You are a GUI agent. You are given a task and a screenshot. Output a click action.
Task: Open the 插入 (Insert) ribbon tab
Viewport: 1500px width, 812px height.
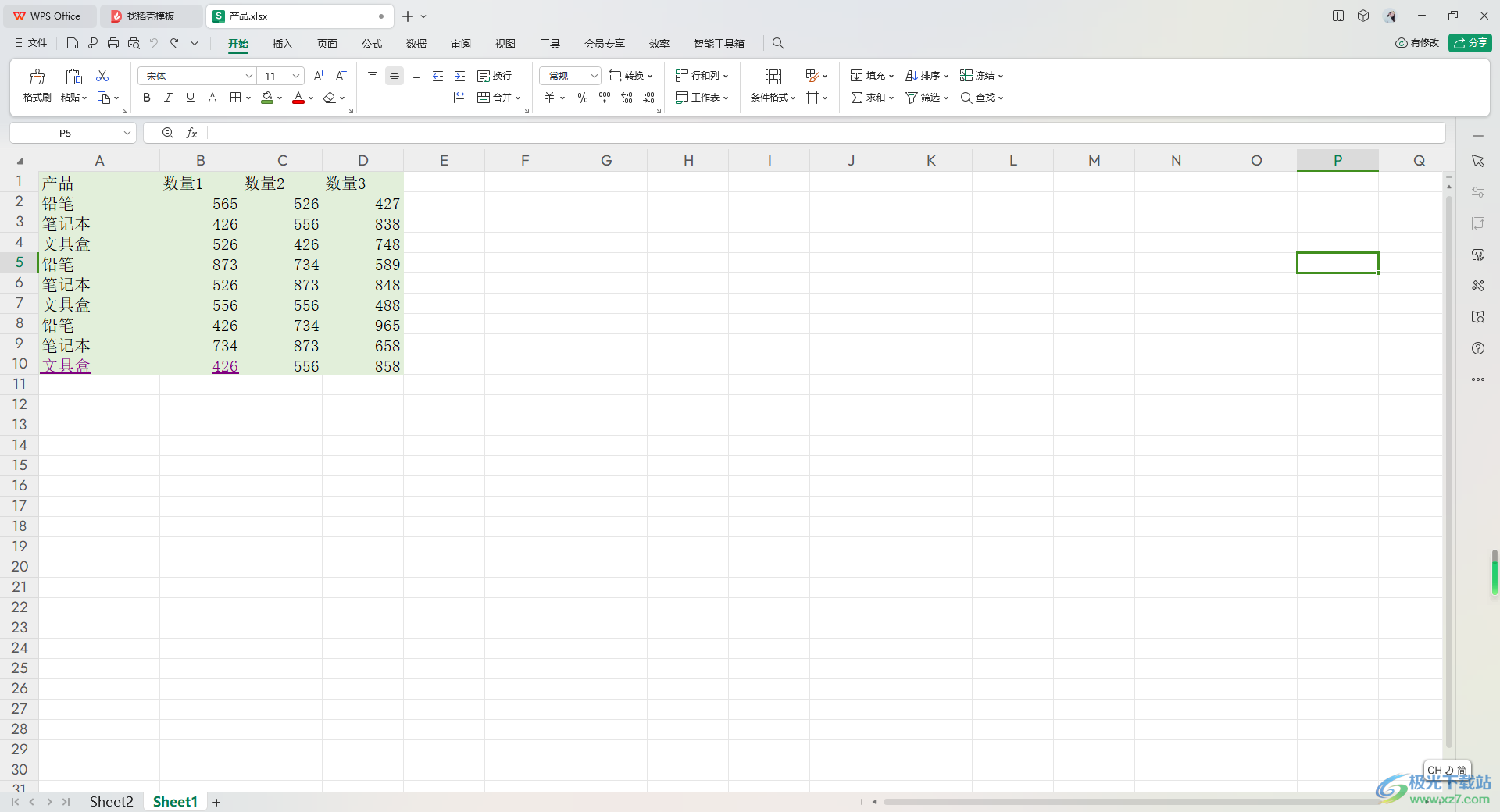[x=282, y=44]
